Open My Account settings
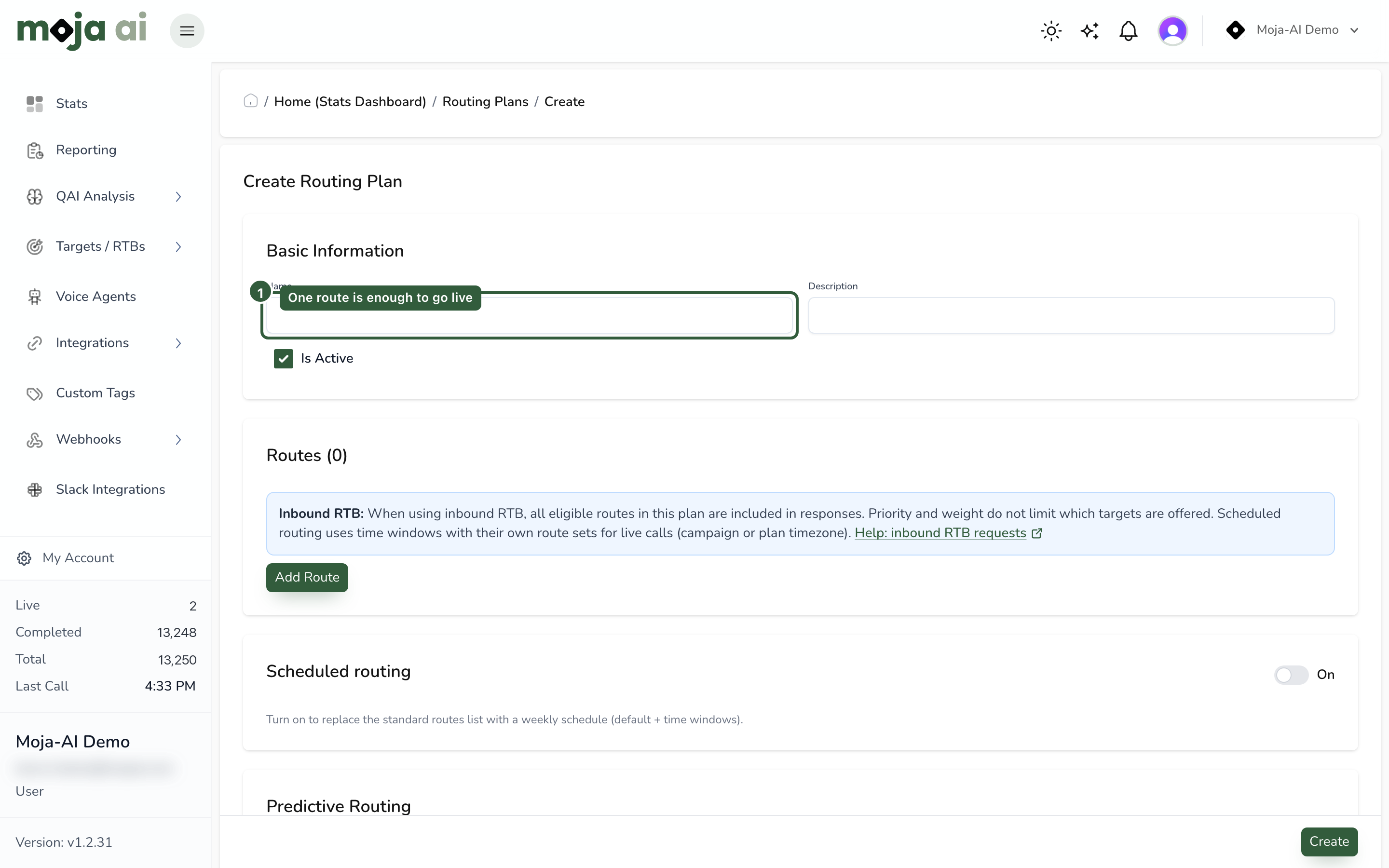The image size is (1389, 868). pyautogui.click(x=78, y=558)
